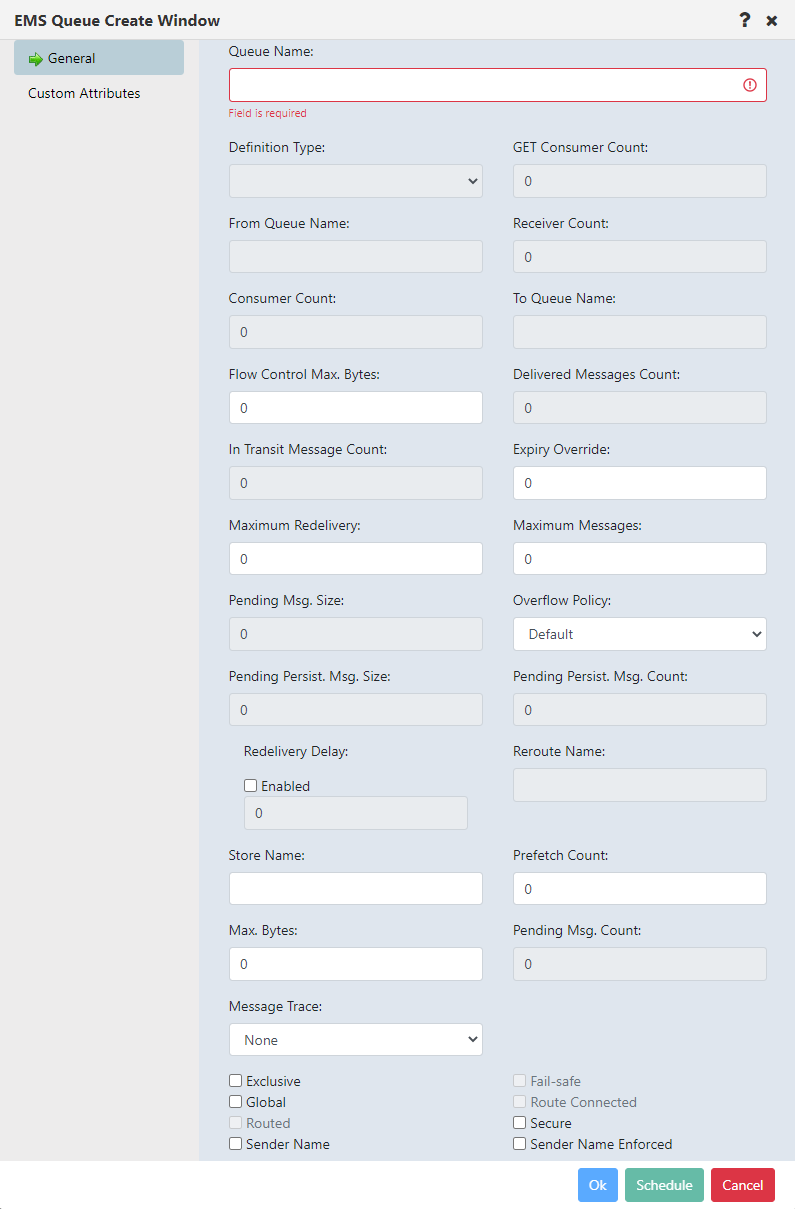This screenshot has height=1209, width=795.
Task: Close the EMS Queue Create Window
Action: (771, 20)
